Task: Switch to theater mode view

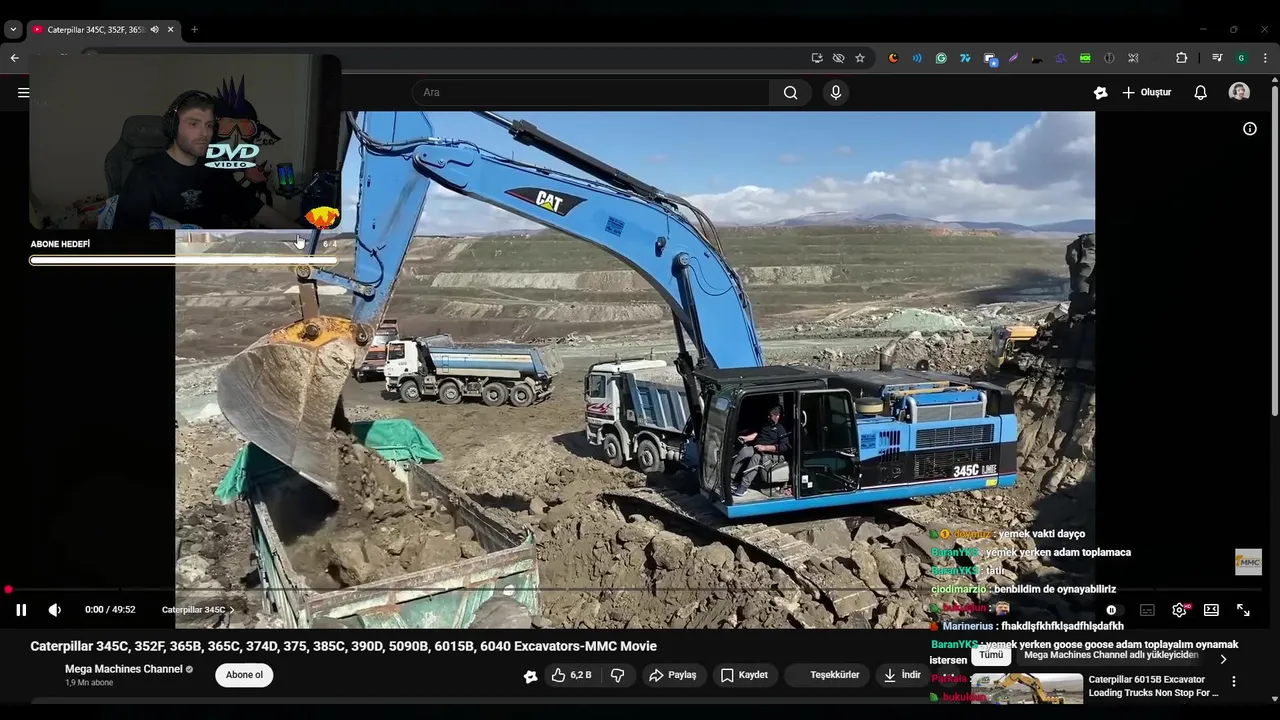Action: (1211, 610)
